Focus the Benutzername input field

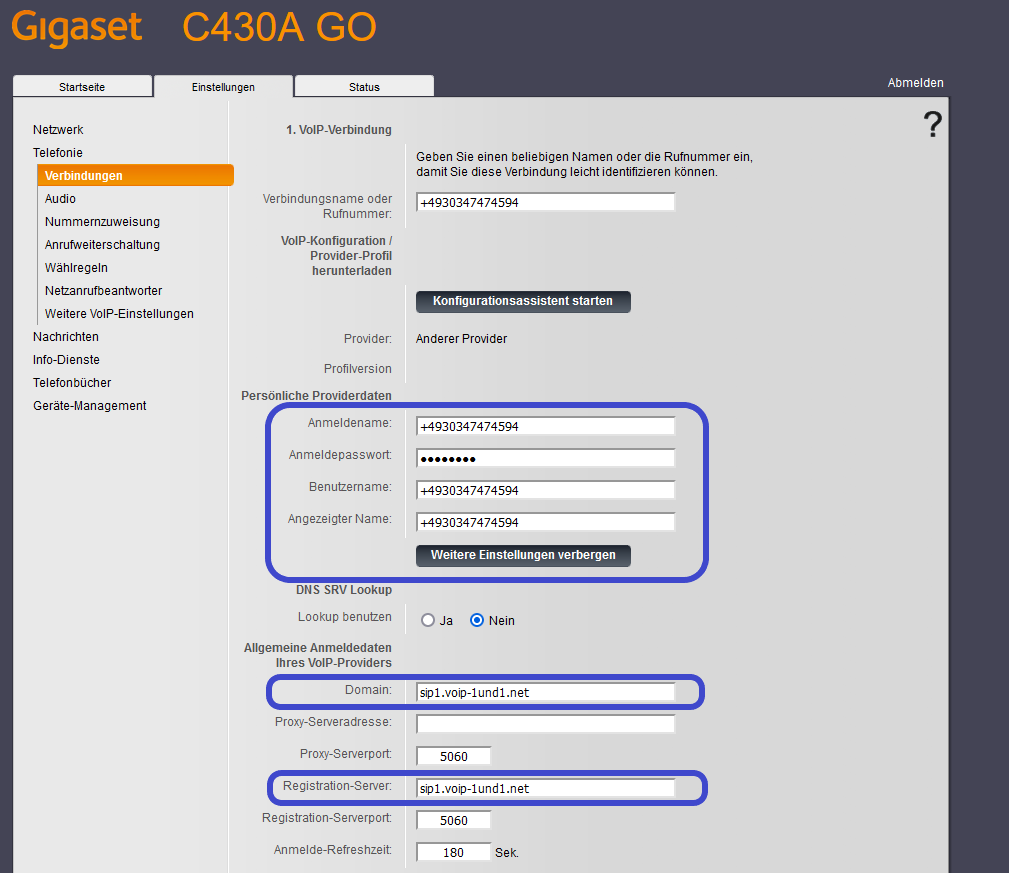[x=546, y=490]
